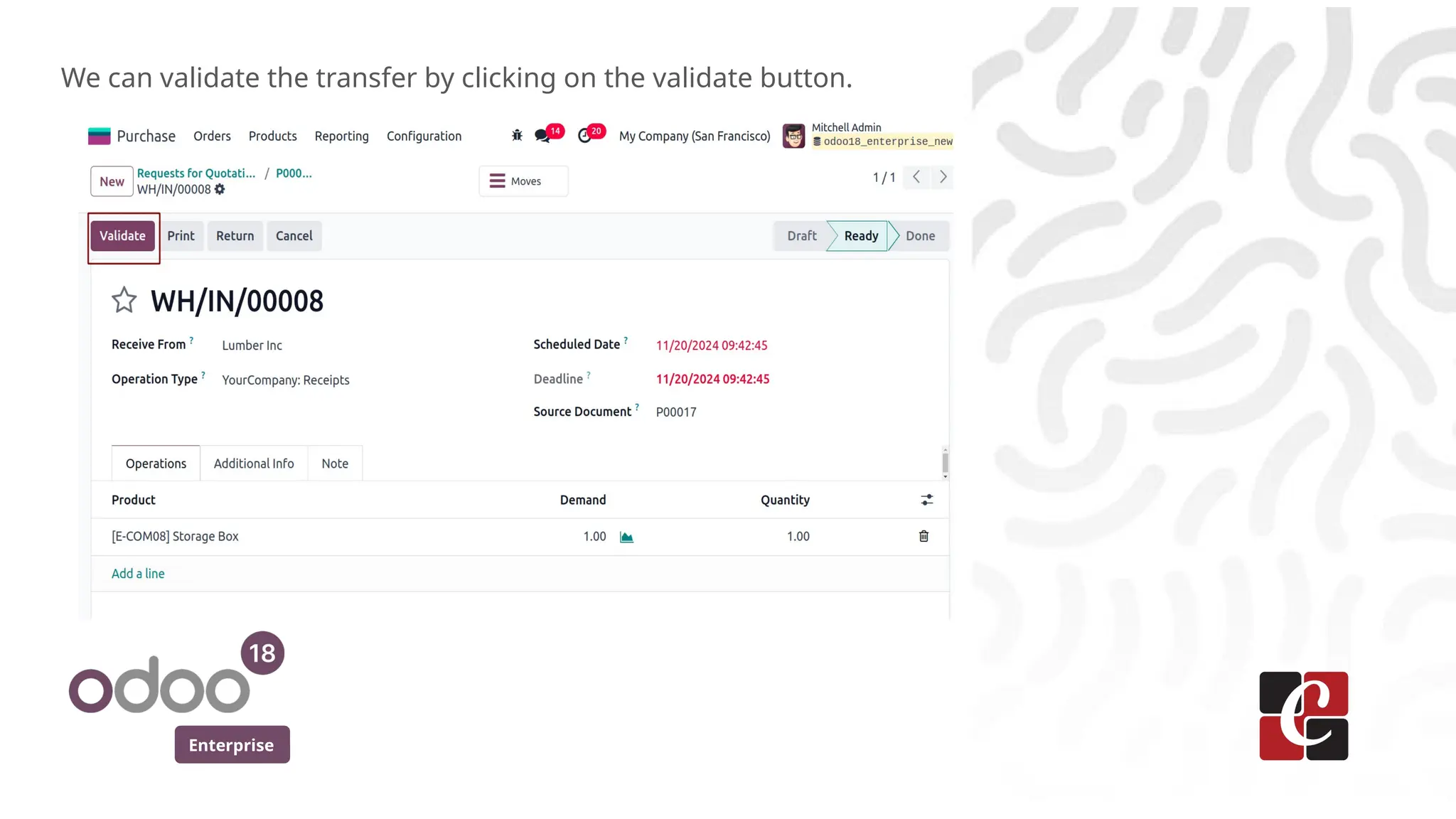Click the Moves smart button
The height and width of the screenshot is (819, 1456).
pos(523,181)
